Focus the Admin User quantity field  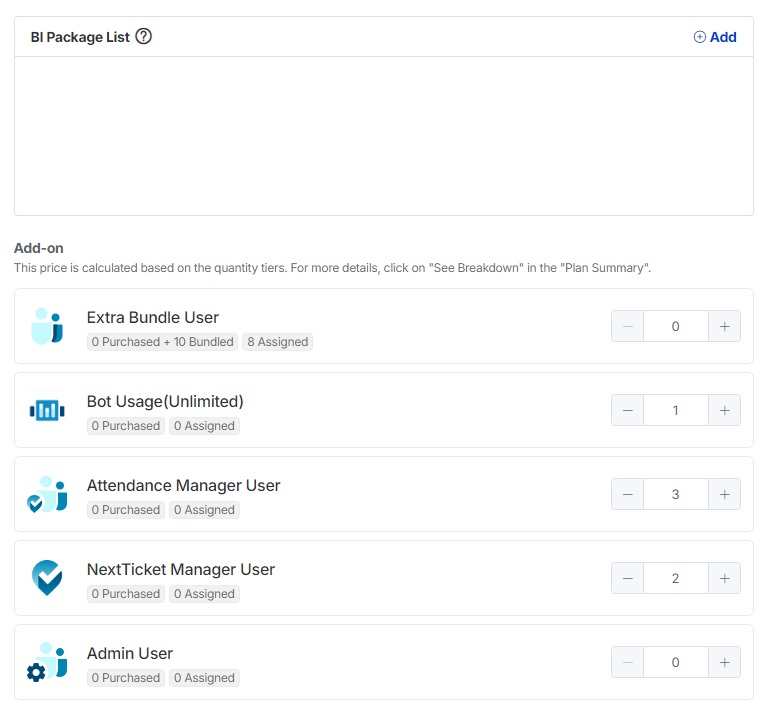click(x=676, y=662)
